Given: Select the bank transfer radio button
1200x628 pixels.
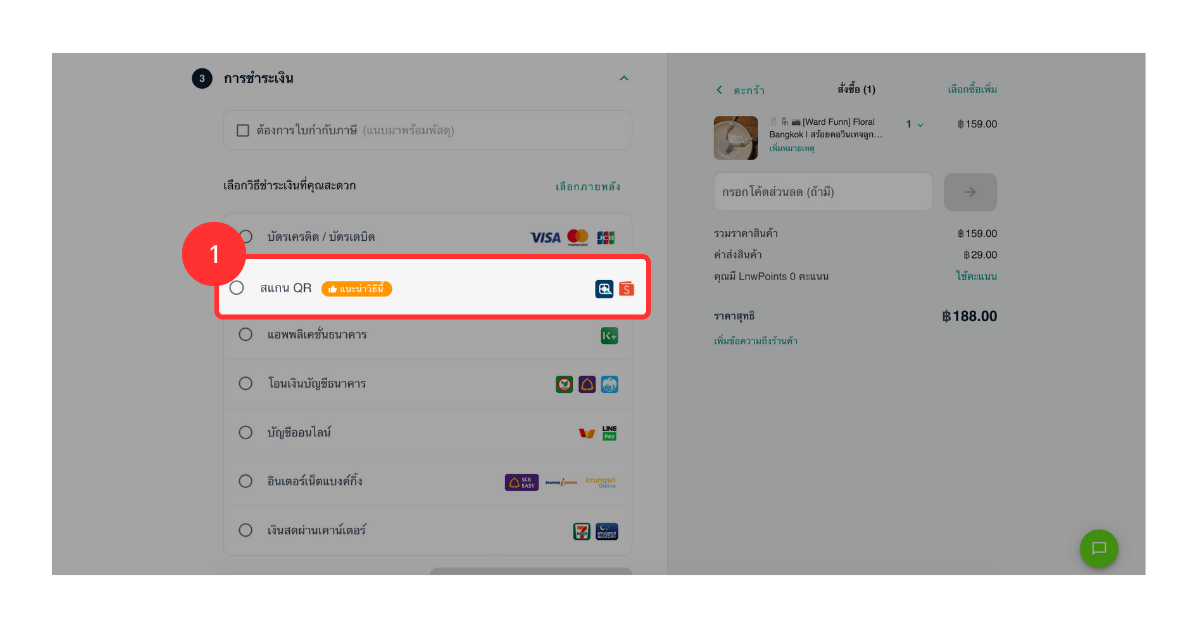Looking at the screenshot, I should tap(245, 384).
